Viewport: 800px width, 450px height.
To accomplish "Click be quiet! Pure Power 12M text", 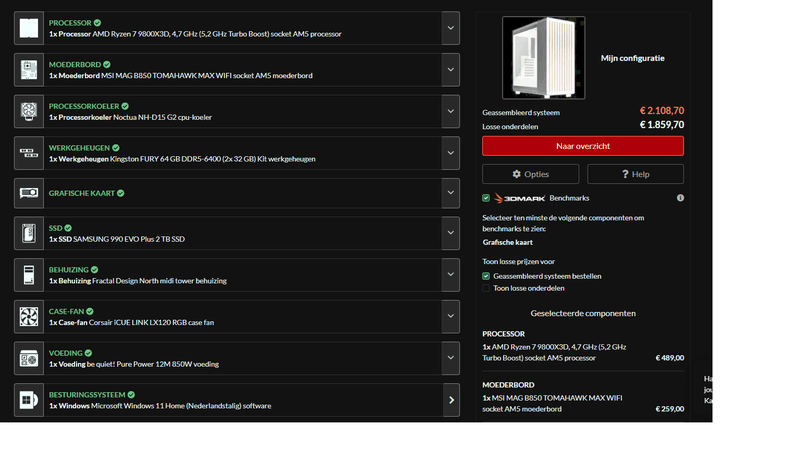I will coord(153,364).
